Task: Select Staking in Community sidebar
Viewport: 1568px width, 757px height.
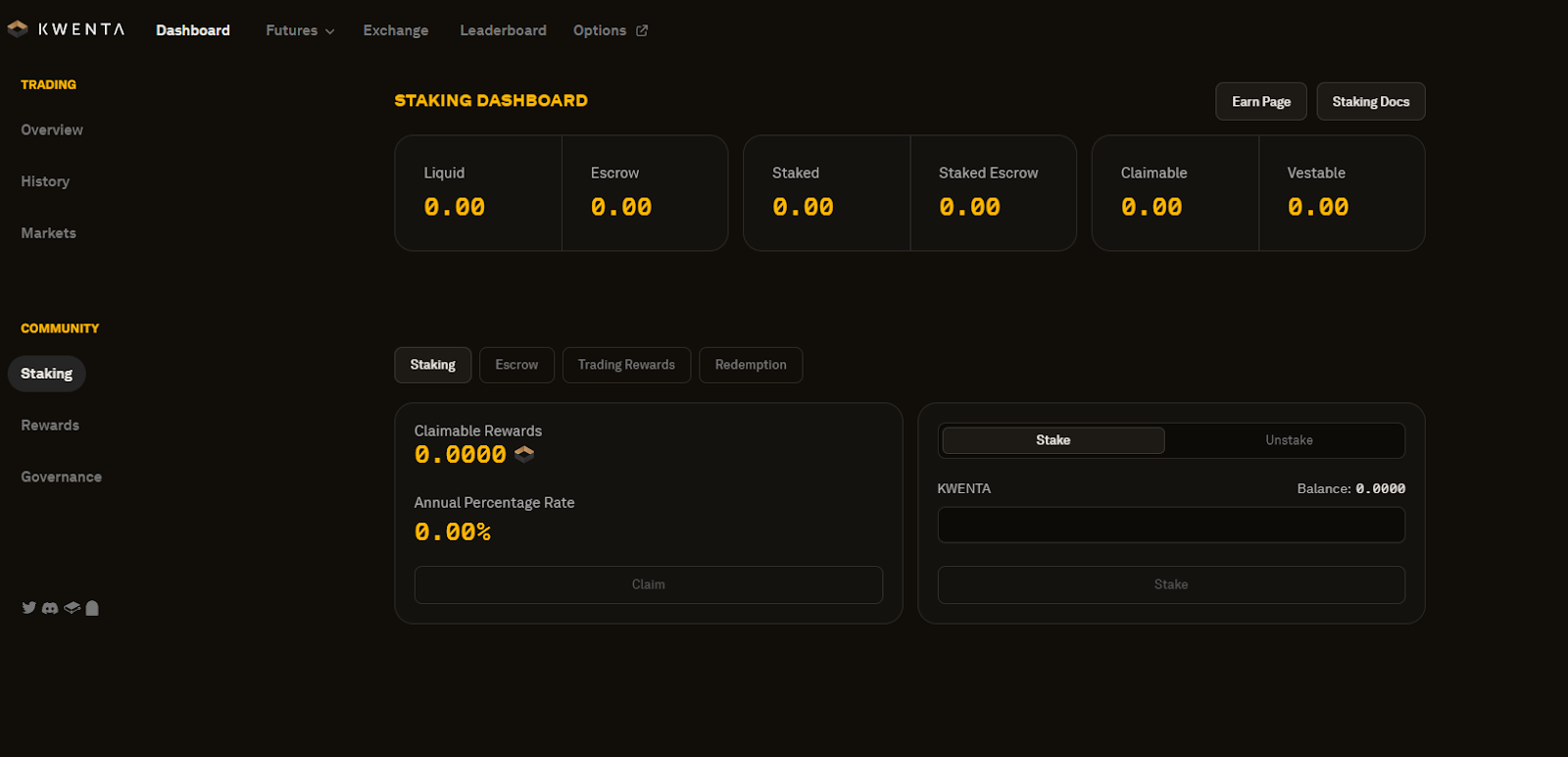Action: click(x=47, y=374)
